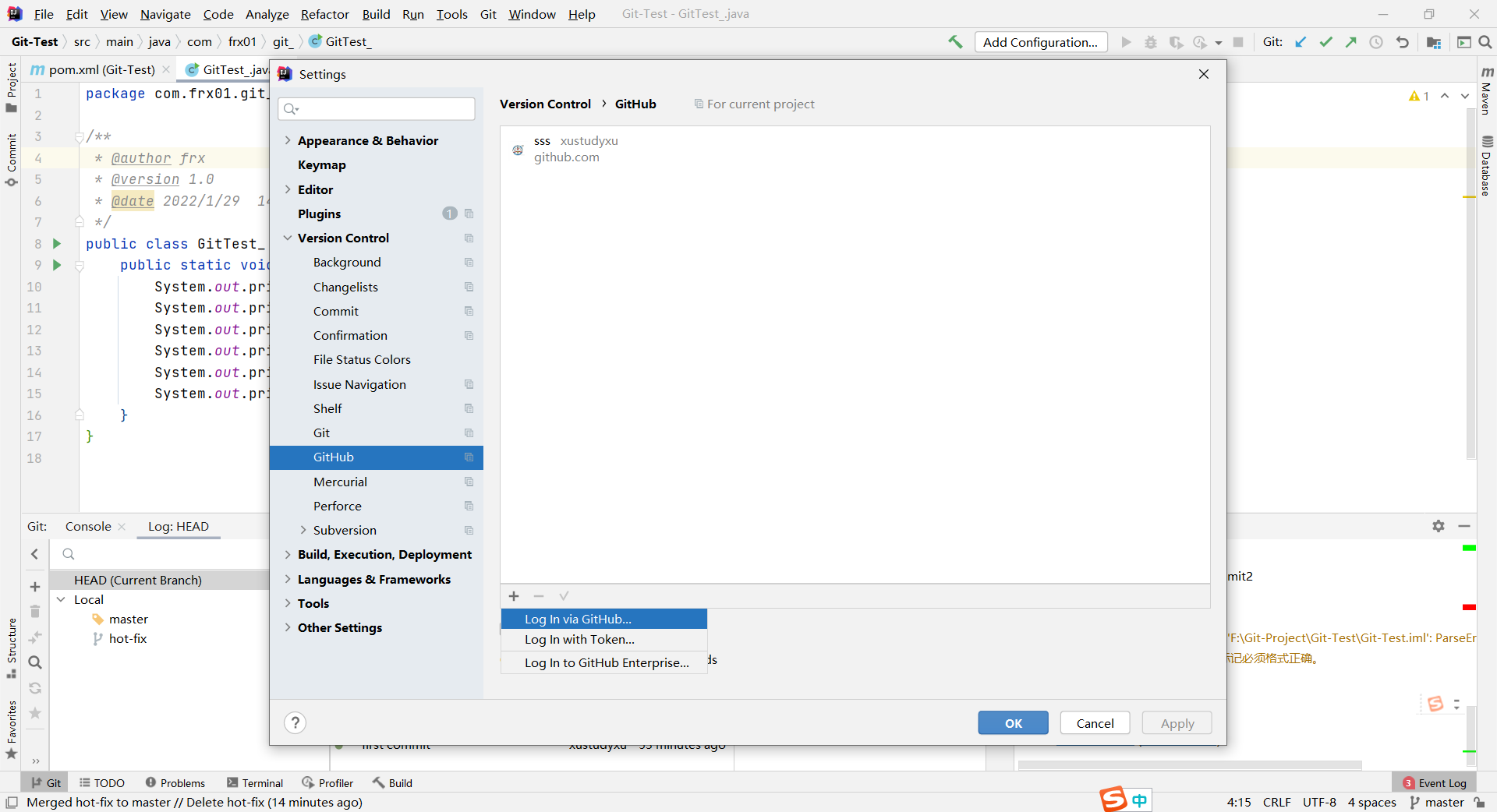Click the Run arrow in main toolbar
This screenshot has width=1497, height=812.
[x=1126, y=42]
